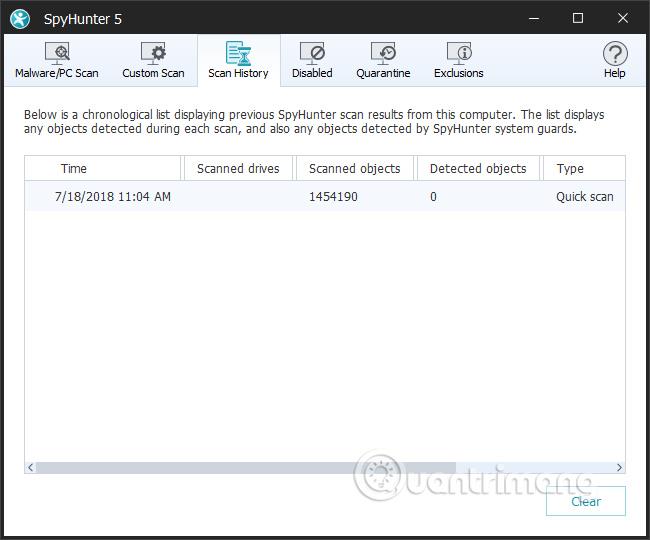Click the horizontal scrollbar right arrow

(619, 467)
